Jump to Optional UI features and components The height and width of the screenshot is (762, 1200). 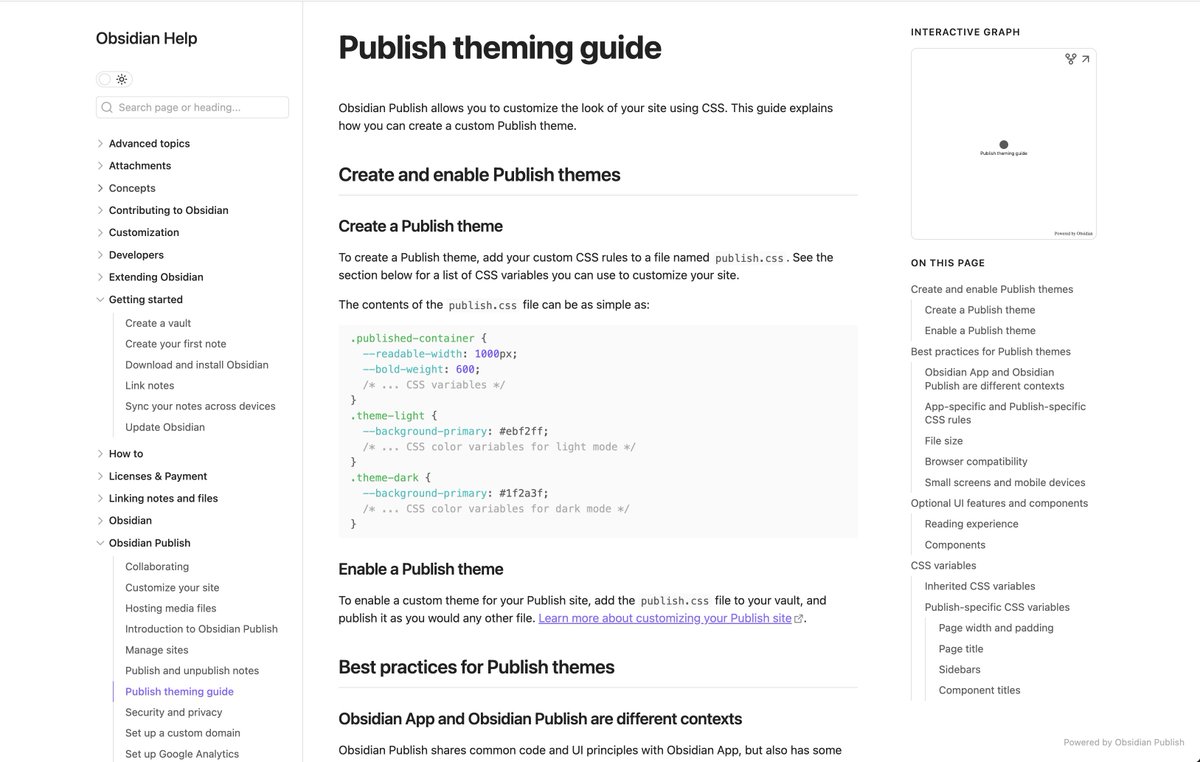point(999,504)
